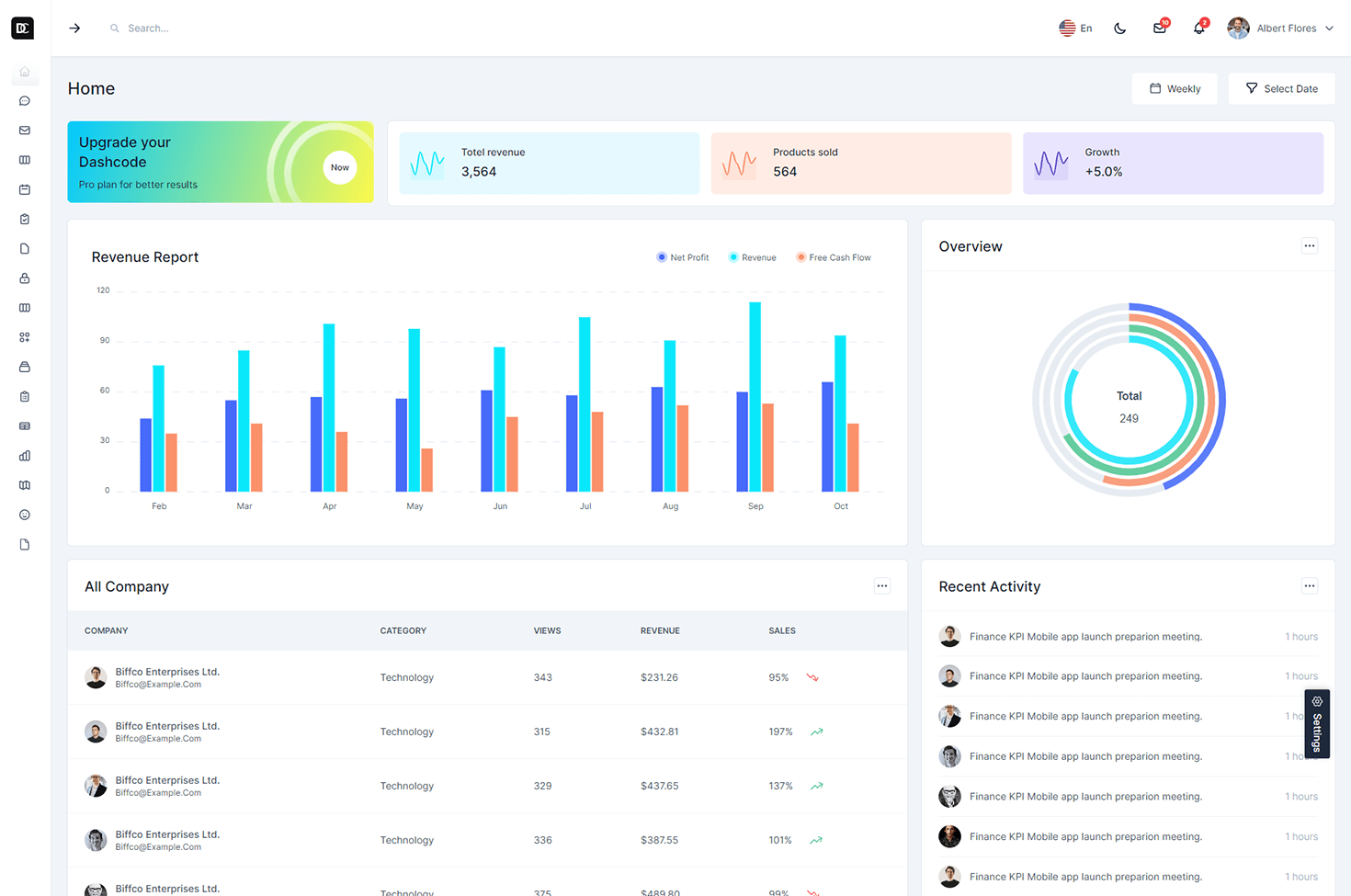Screen dimensions: 1351x896
Task: Click the 336 views cell
Action: click(542, 840)
